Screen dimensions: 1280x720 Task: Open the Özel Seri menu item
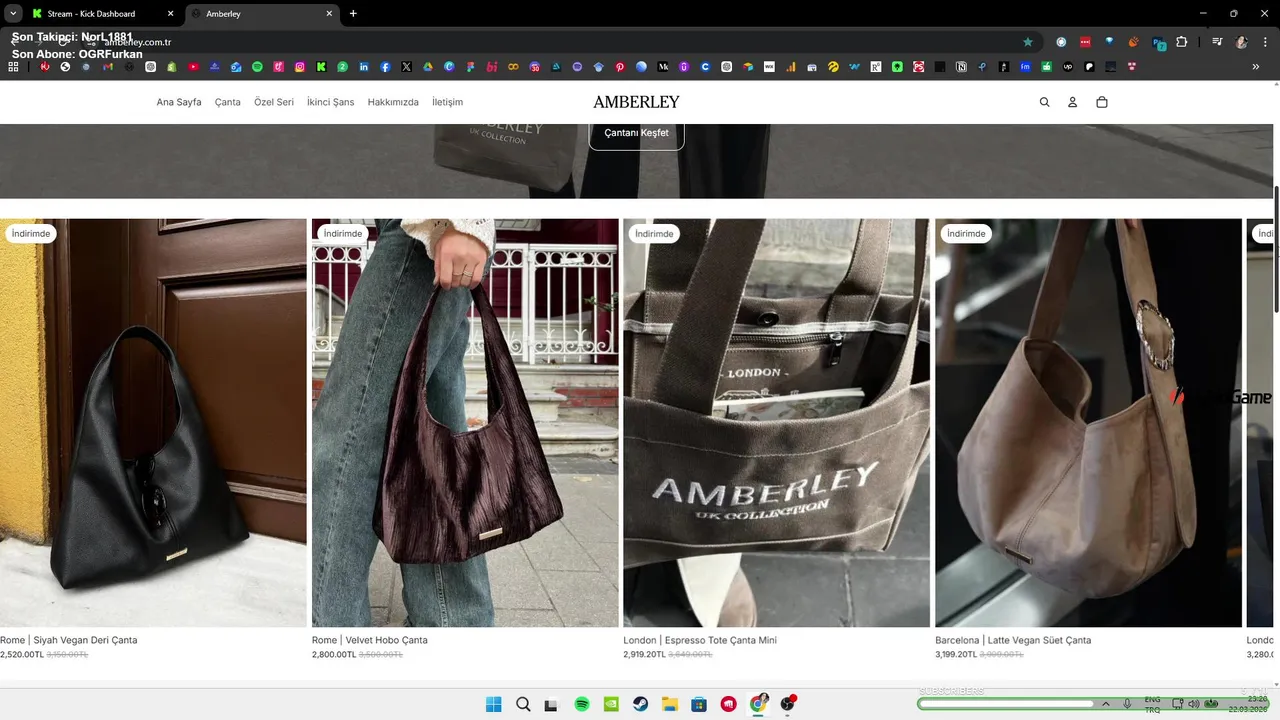coord(274,102)
